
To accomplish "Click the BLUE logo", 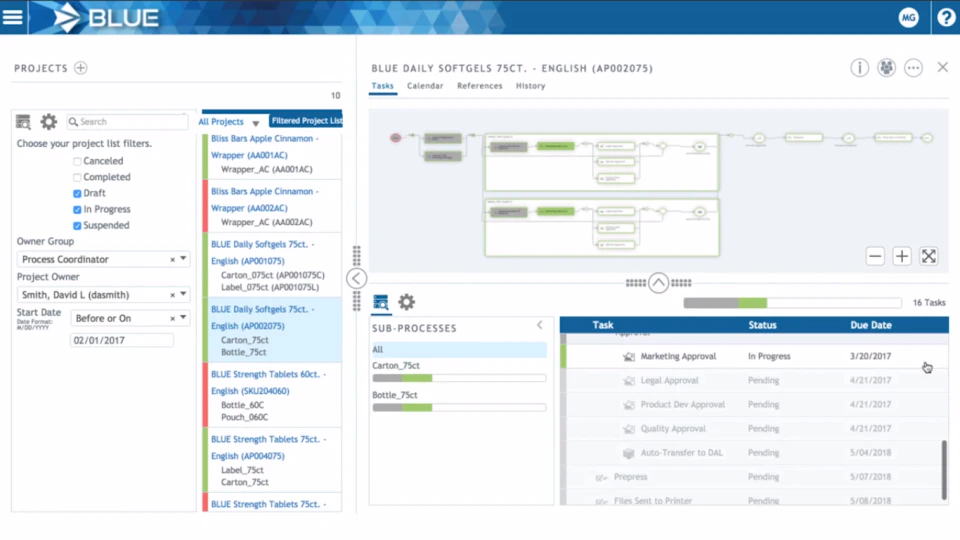I will click(107, 17).
